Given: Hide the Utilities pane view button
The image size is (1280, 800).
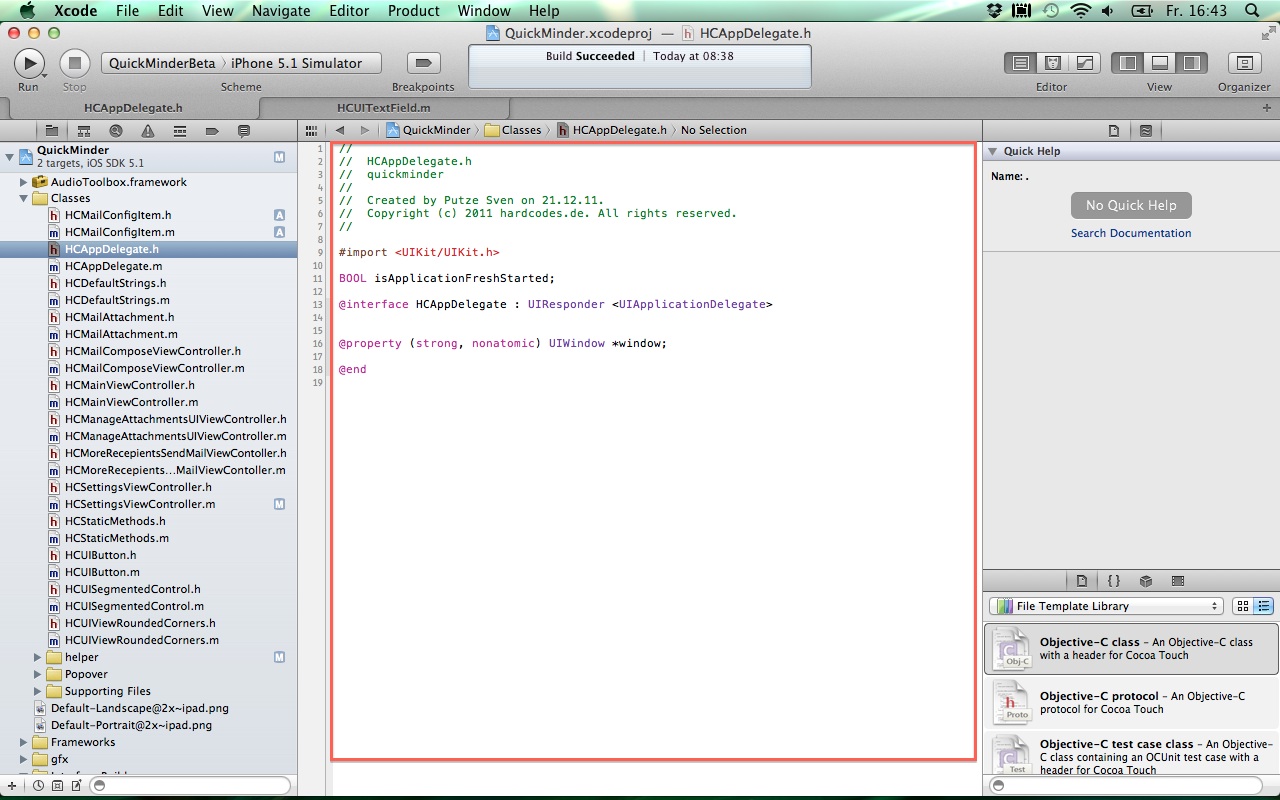Looking at the screenshot, I should click(1192, 63).
